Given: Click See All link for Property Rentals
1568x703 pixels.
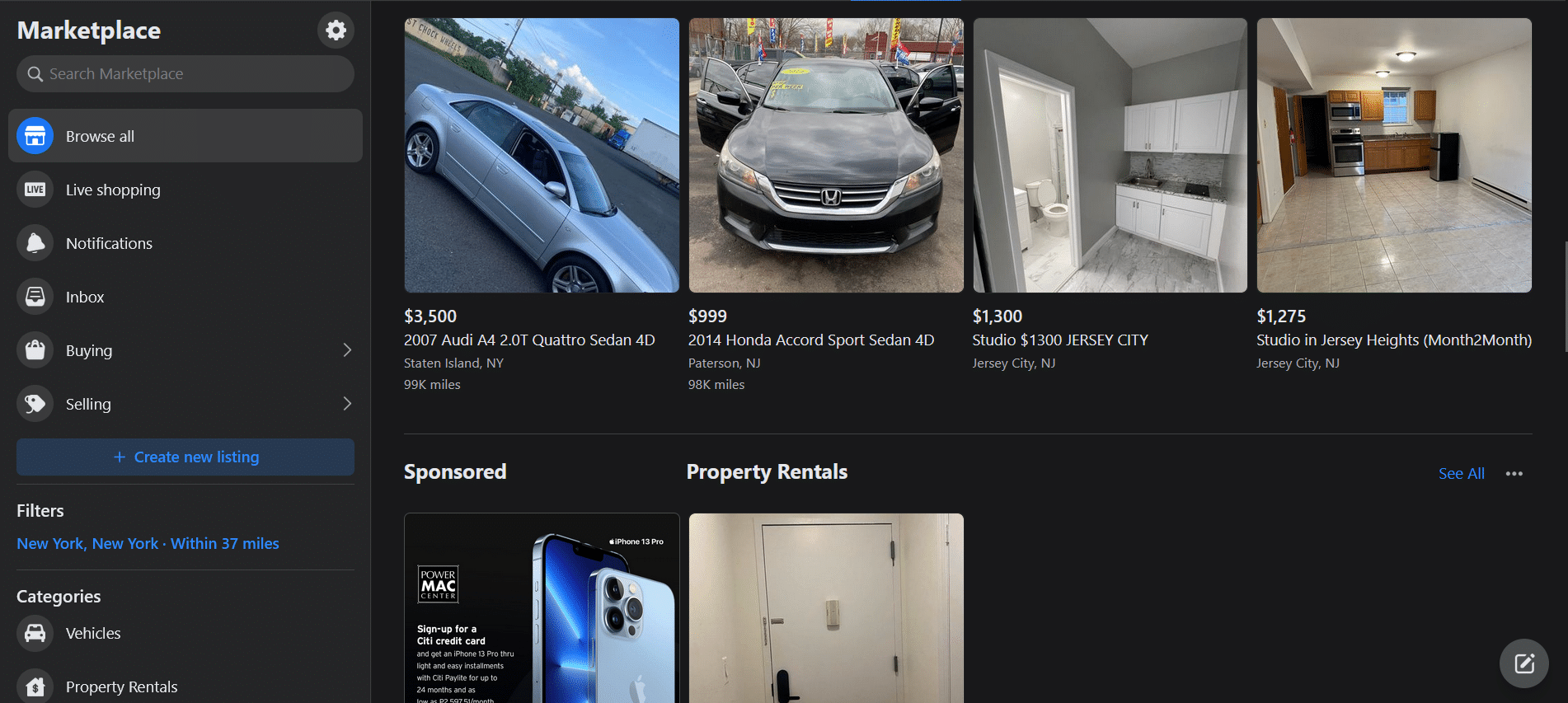Looking at the screenshot, I should tap(1461, 474).
